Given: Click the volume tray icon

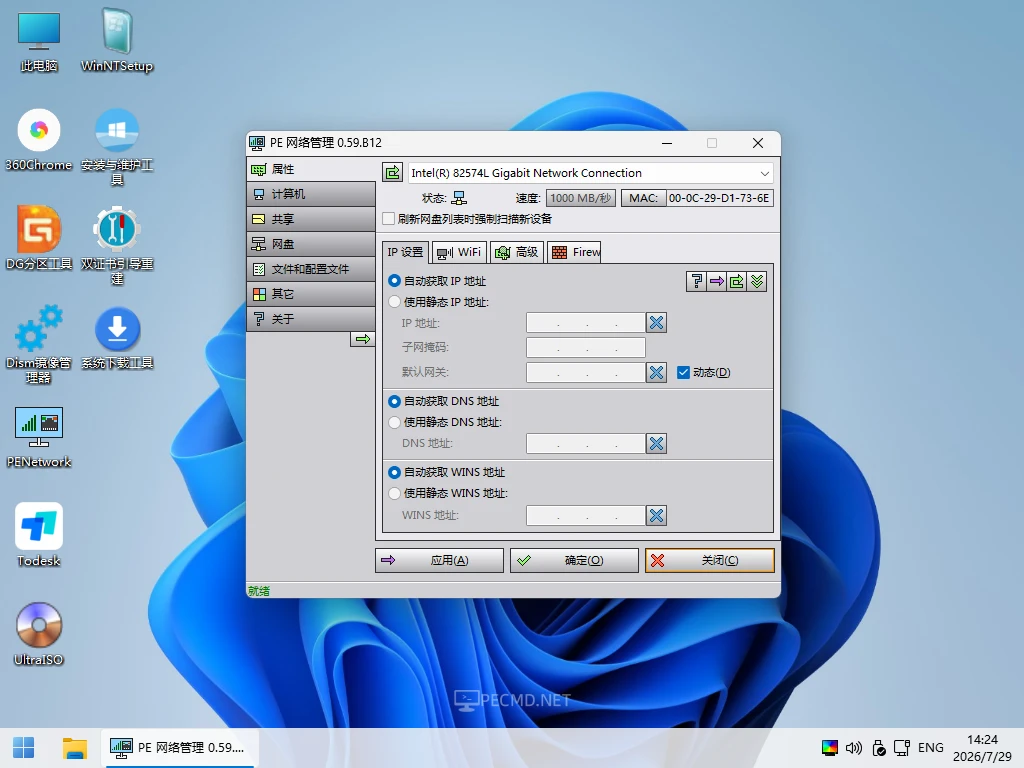Looking at the screenshot, I should click(x=854, y=748).
